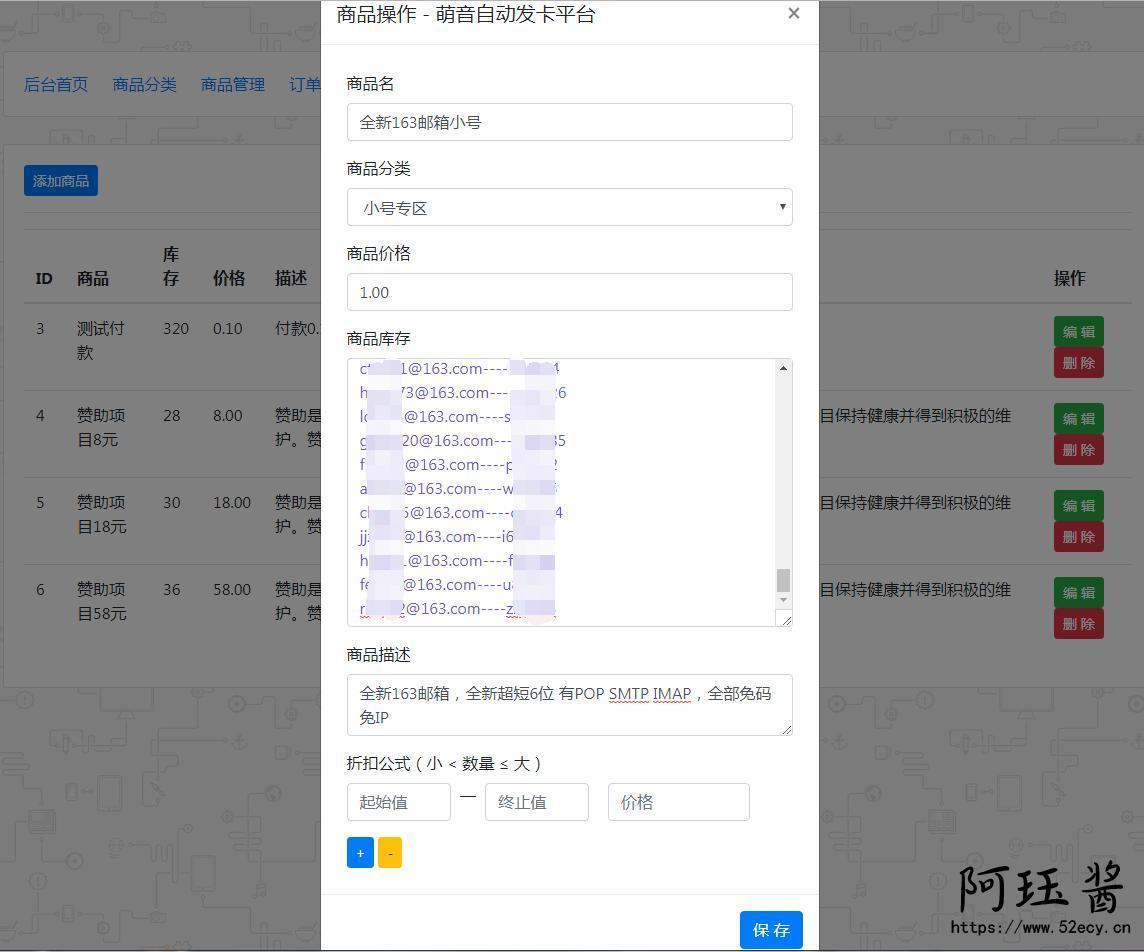
Task: Close the 商品操作 dialog with the X
Action: [794, 13]
